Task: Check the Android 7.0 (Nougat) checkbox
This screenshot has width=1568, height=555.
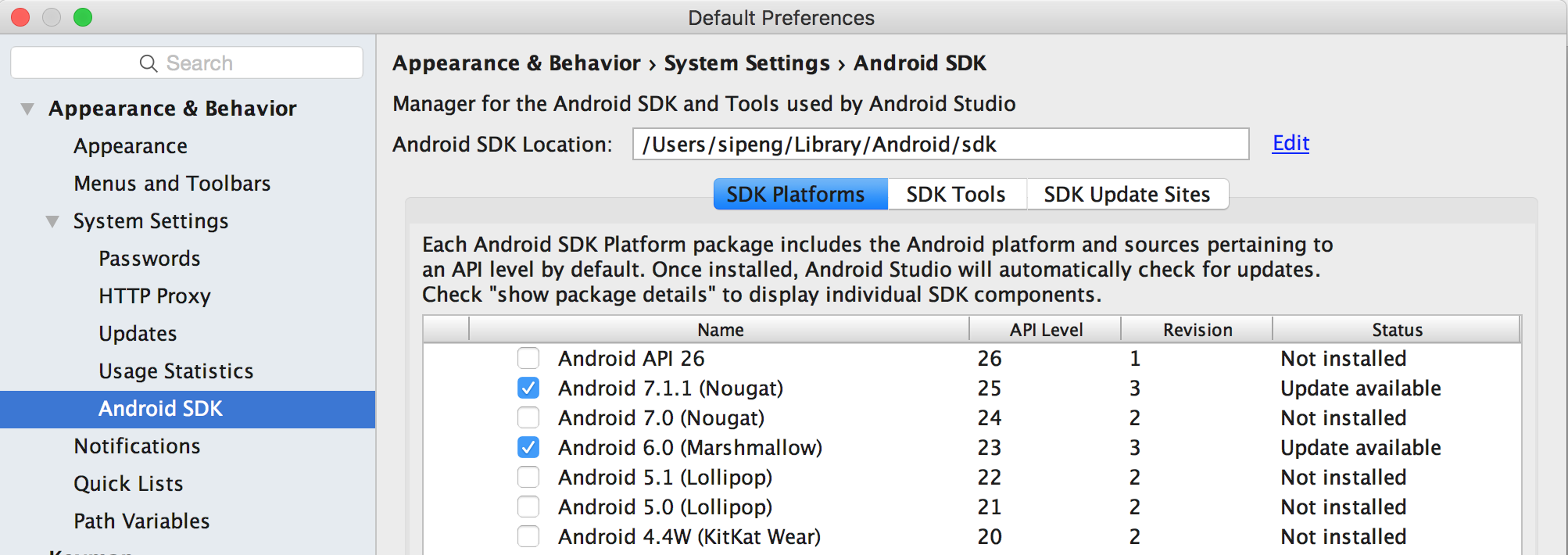Action: (528, 418)
